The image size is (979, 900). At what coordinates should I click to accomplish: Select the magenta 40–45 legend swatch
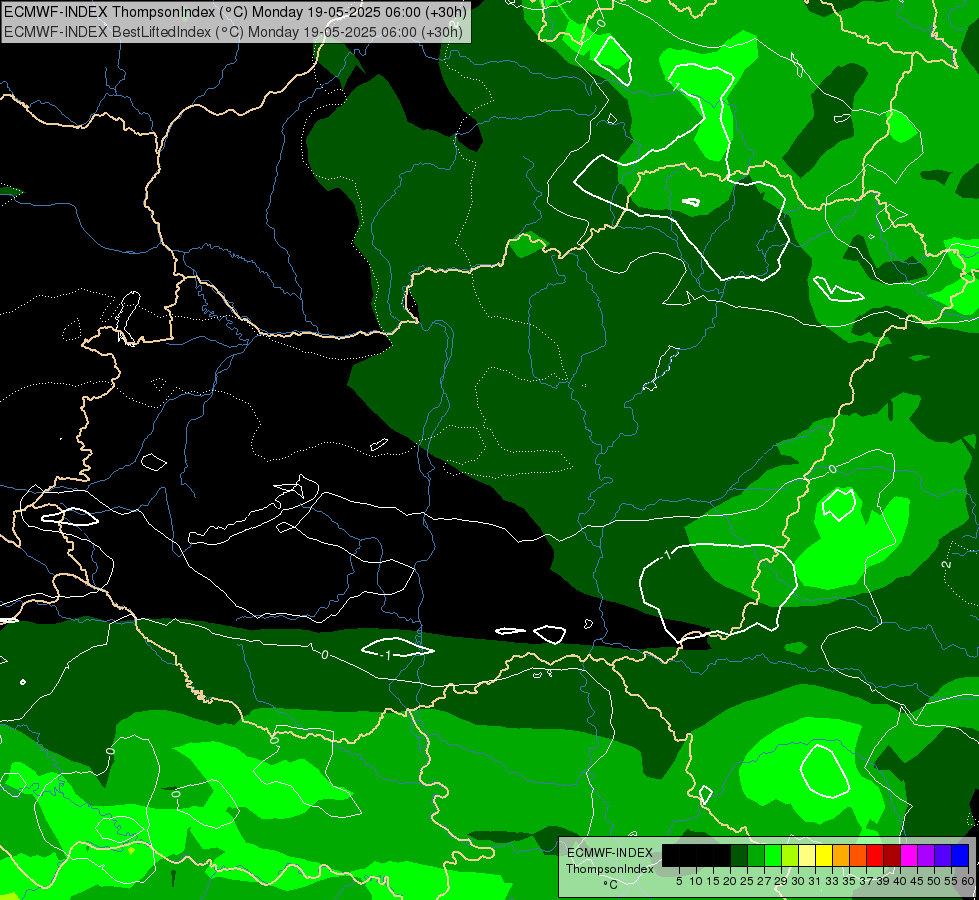coord(910,855)
